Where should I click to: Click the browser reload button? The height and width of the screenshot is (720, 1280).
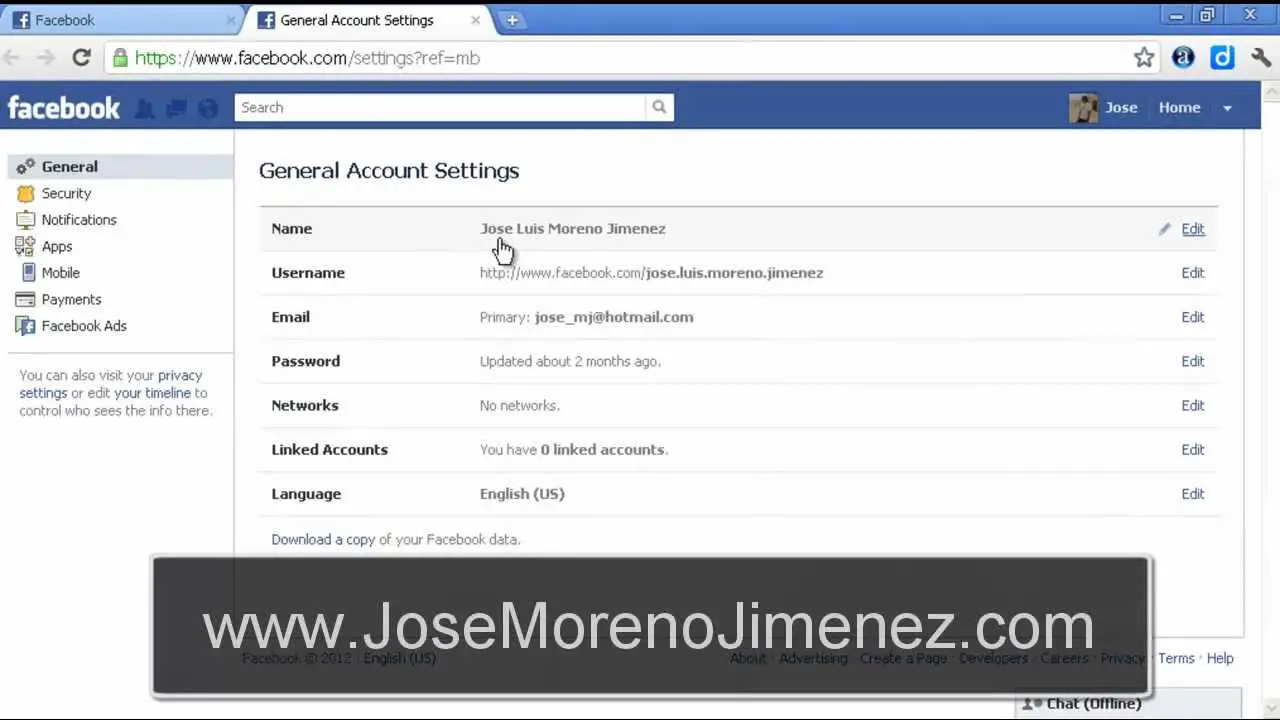82,58
